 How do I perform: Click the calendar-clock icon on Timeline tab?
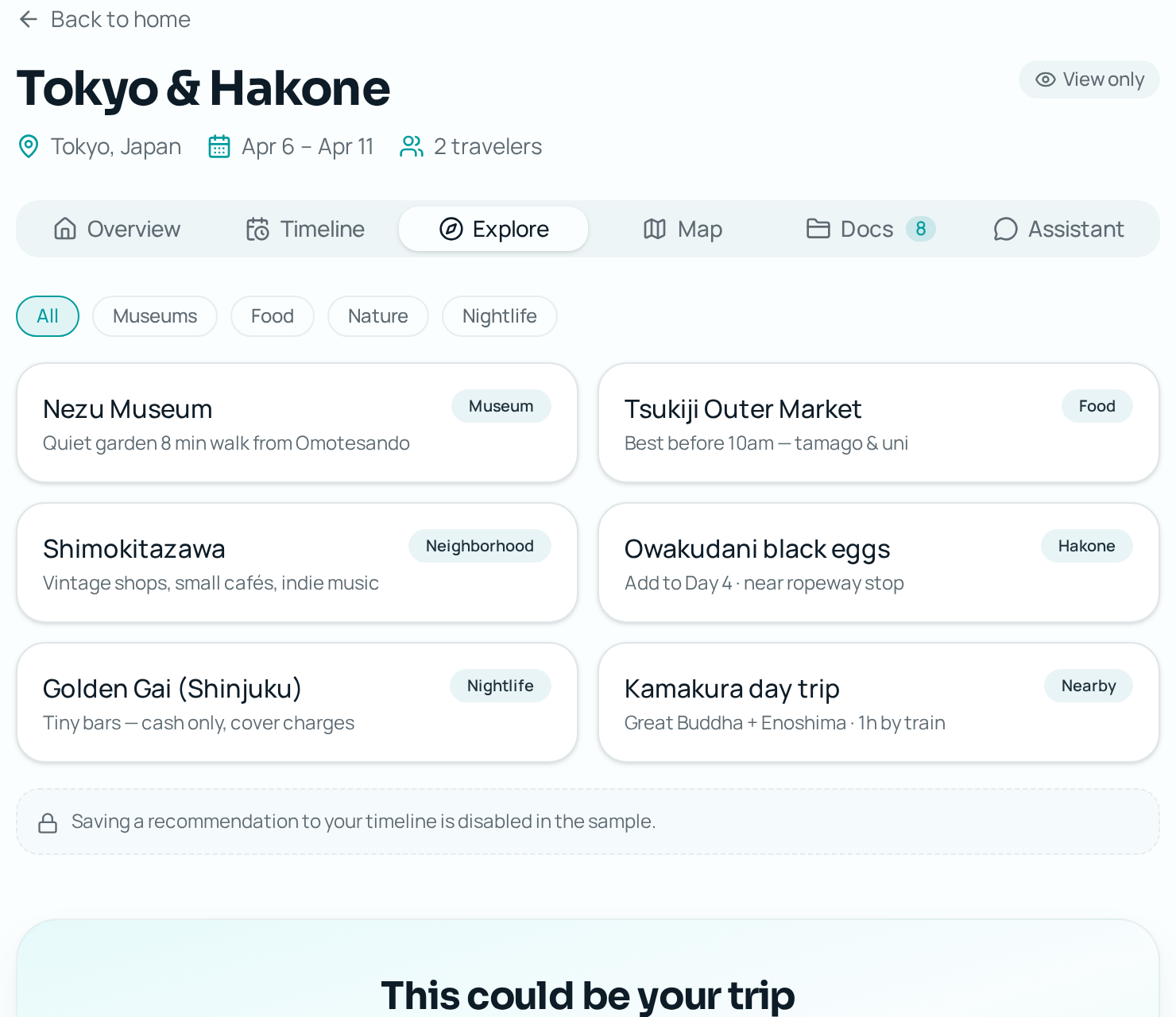click(x=257, y=229)
